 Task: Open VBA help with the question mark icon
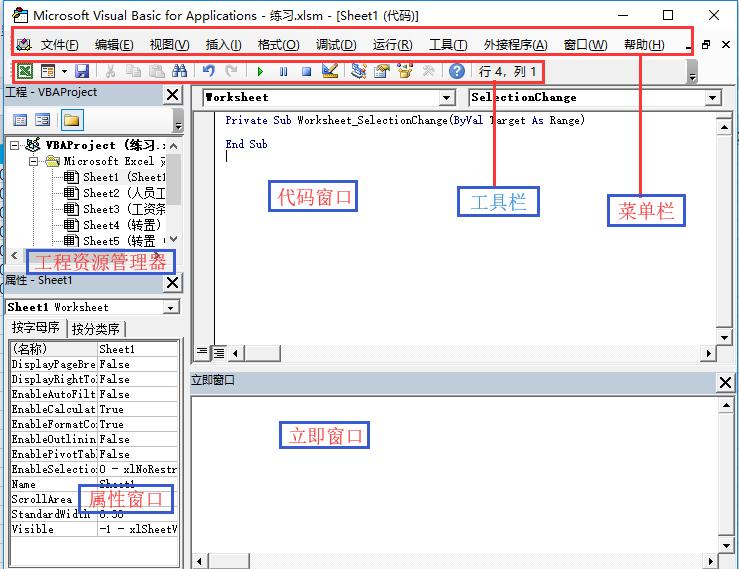(457, 71)
